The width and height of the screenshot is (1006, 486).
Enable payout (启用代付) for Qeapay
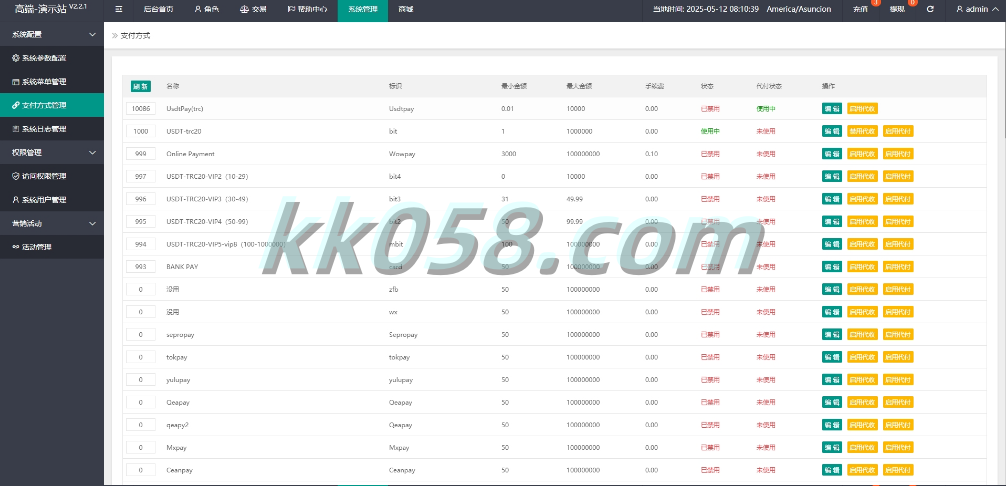[x=898, y=402]
